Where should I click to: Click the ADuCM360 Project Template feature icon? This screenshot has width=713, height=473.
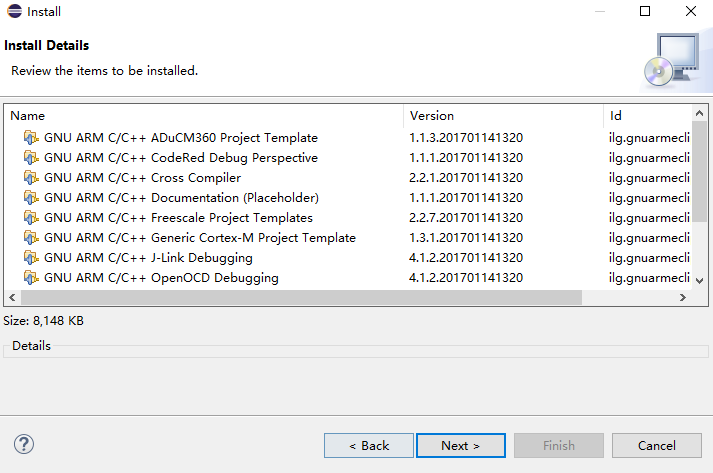[31, 137]
